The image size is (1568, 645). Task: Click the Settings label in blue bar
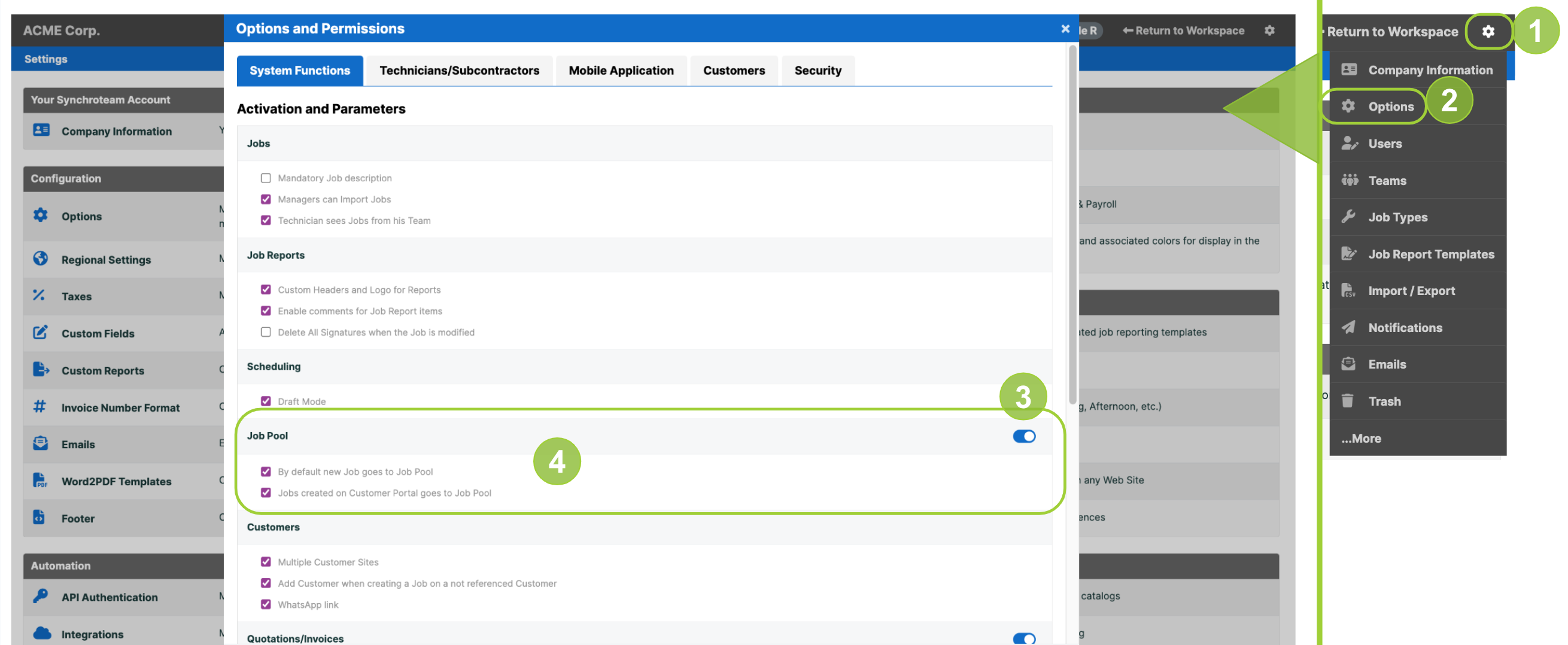pos(45,59)
